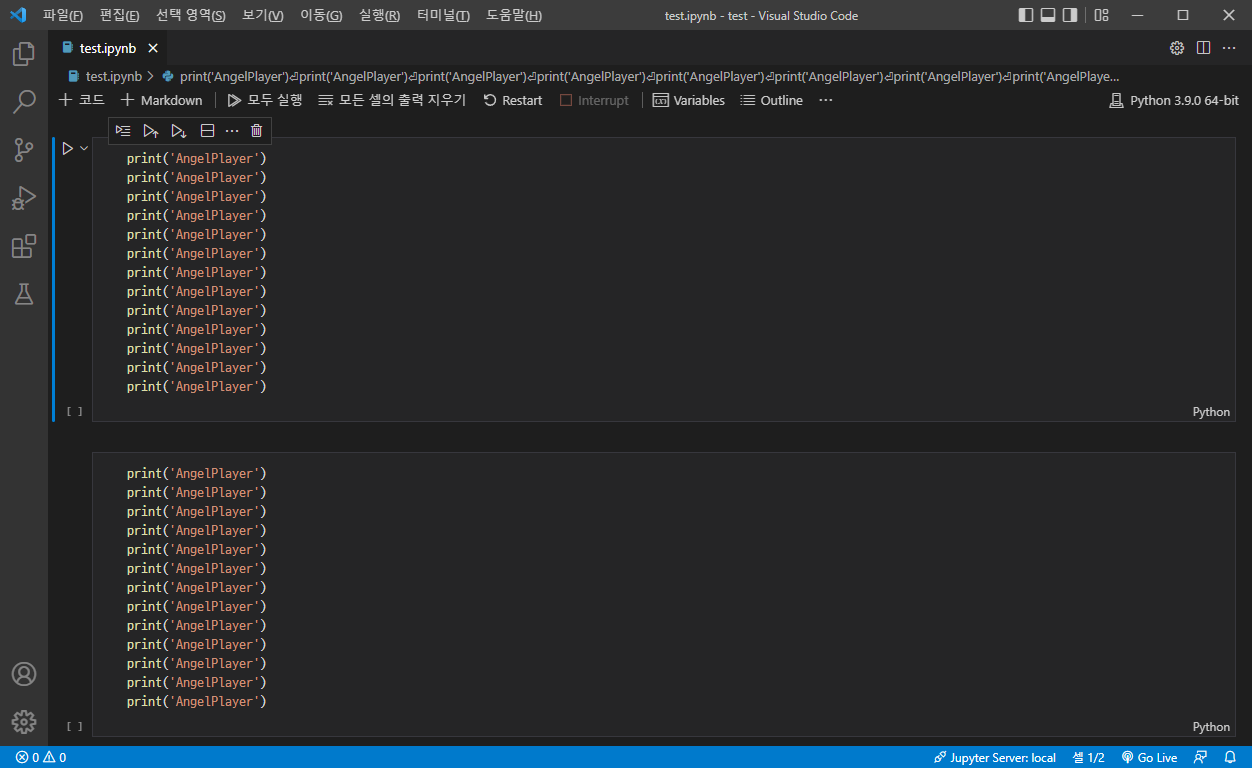The image size is (1252, 768).
Task: Click first cell execution count brackets
Action: point(74,412)
